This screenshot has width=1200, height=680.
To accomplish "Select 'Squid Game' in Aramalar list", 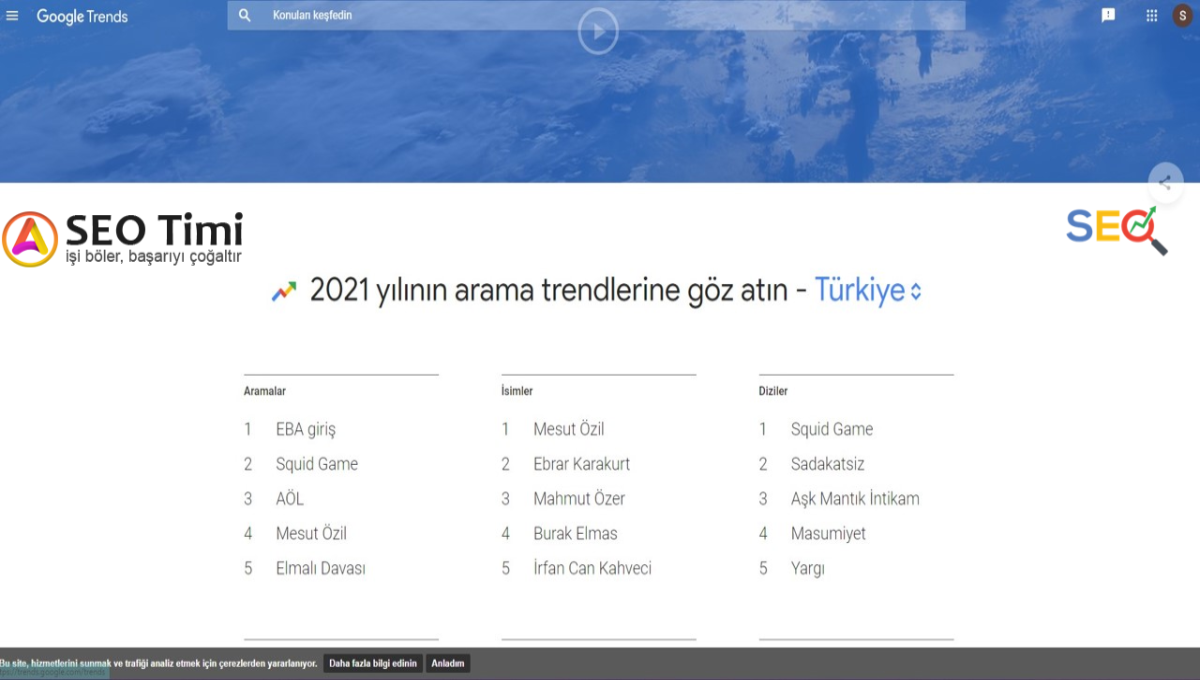I will [317, 464].
